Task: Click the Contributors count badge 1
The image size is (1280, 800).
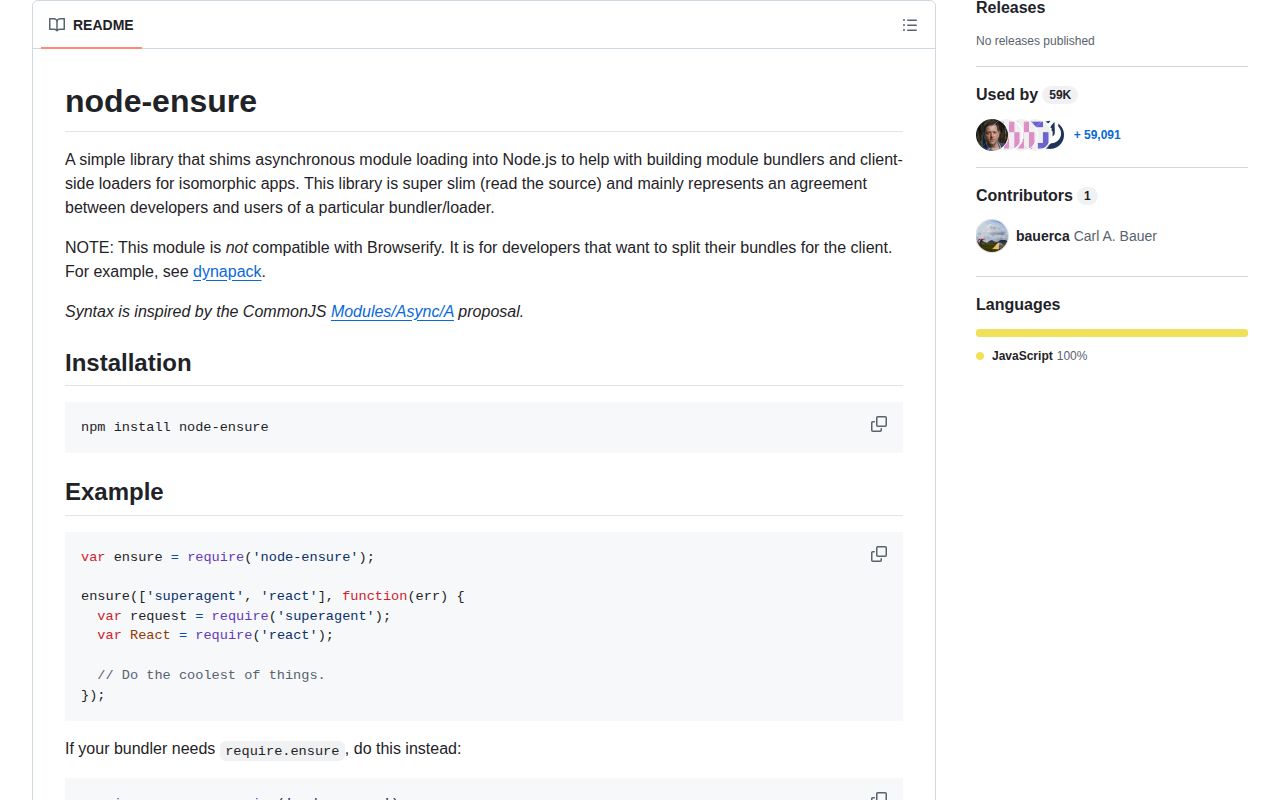Action: [1087, 196]
